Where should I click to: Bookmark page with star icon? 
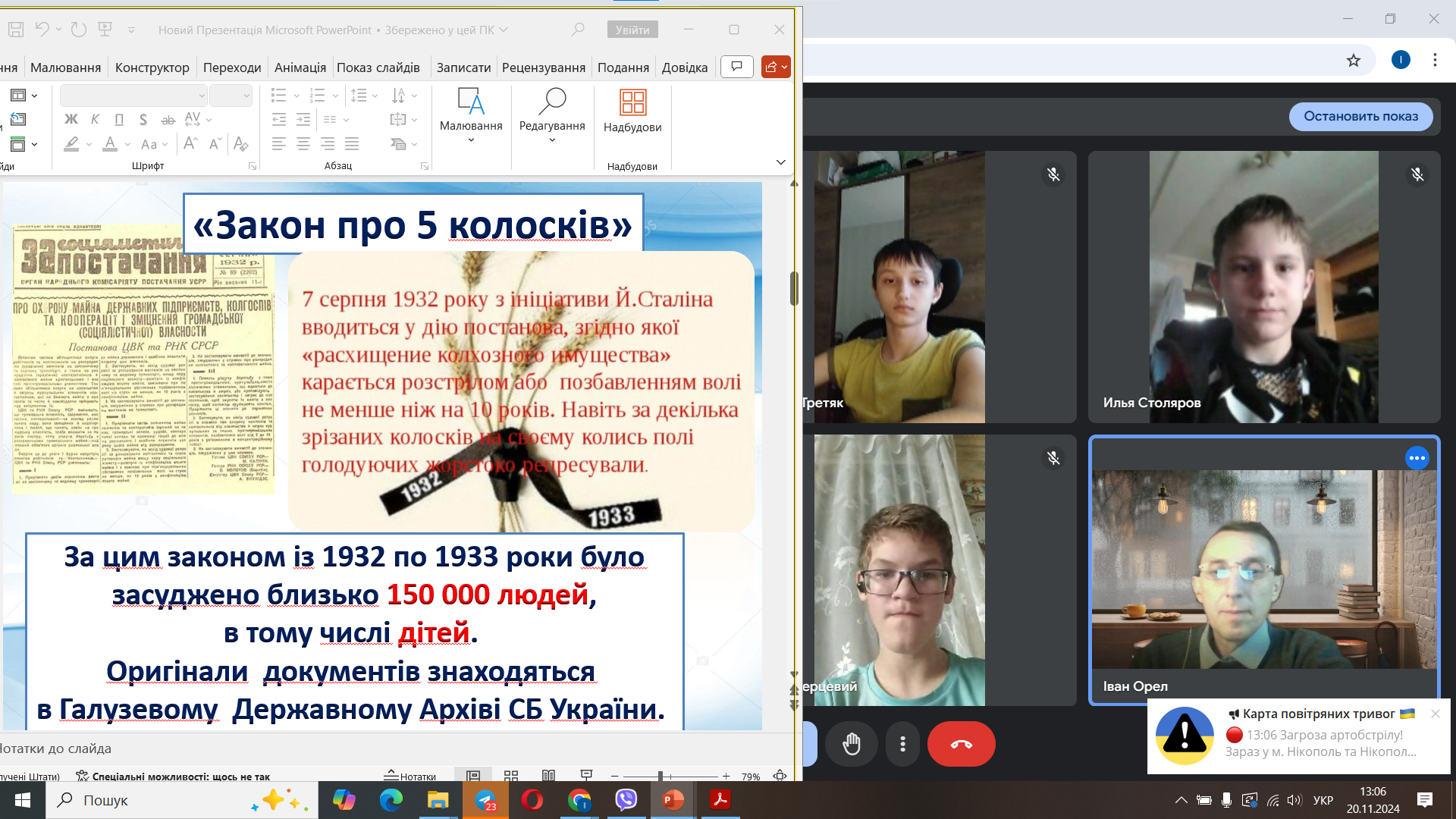(1354, 60)
